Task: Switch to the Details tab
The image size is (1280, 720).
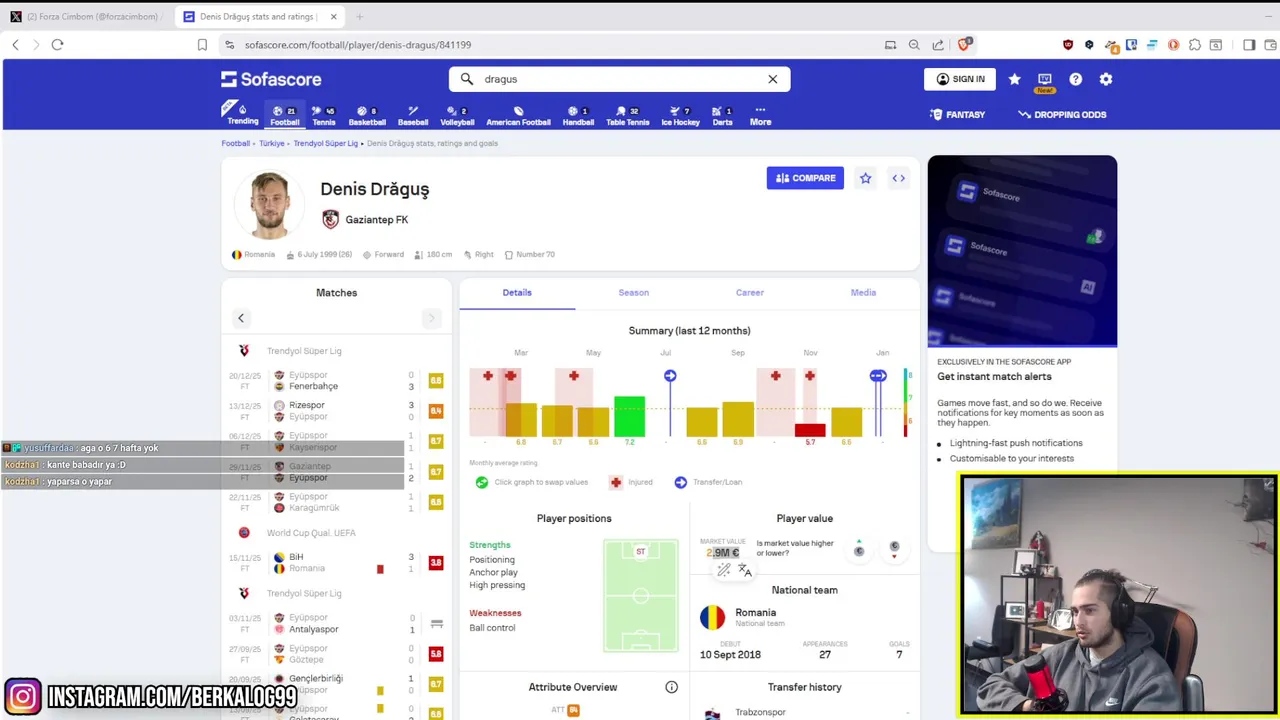Action: coord(517,293)
